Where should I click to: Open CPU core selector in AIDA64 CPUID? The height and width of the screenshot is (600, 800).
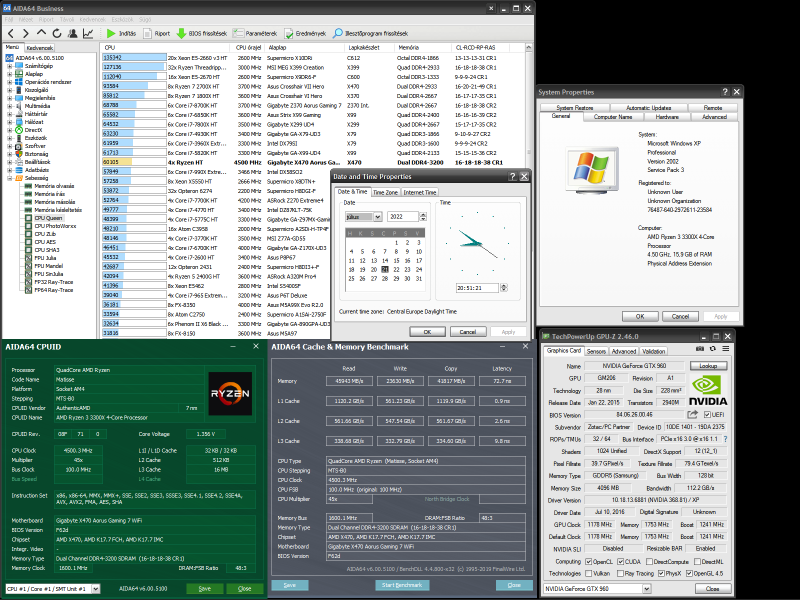[x=95, y=589]
